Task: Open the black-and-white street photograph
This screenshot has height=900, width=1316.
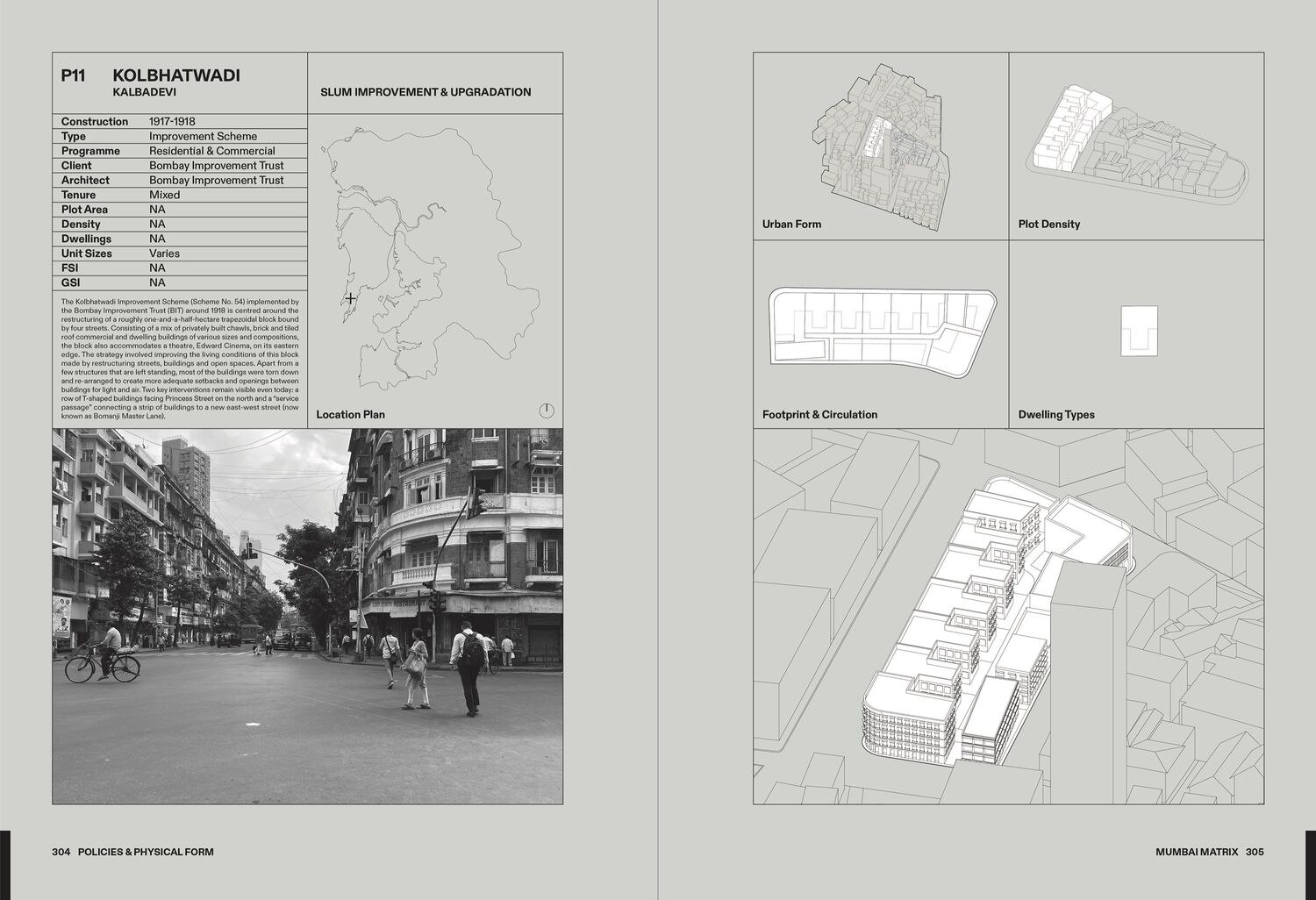Action: click(307, 616)
